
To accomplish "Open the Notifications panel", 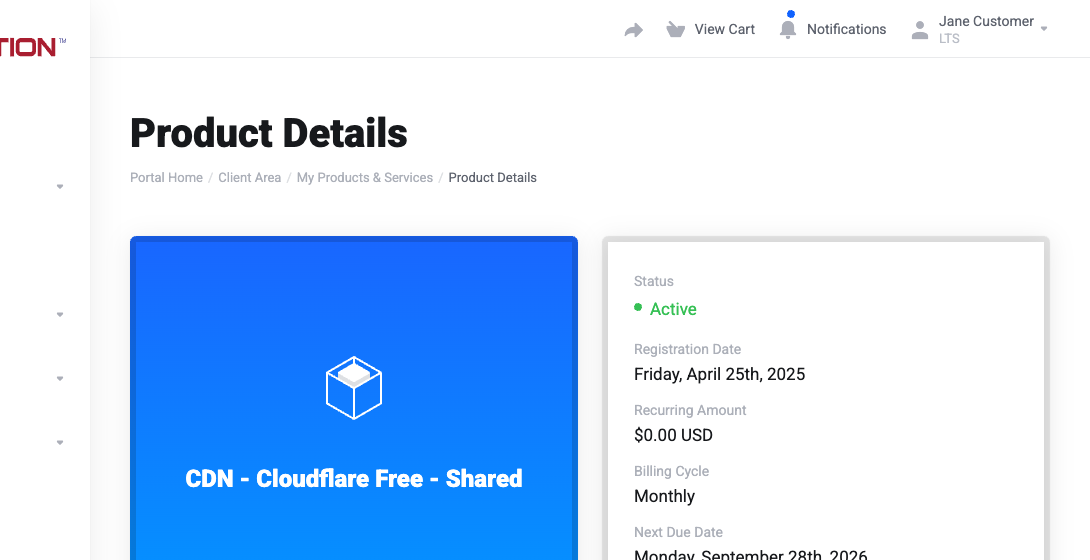I will [846, 29].
